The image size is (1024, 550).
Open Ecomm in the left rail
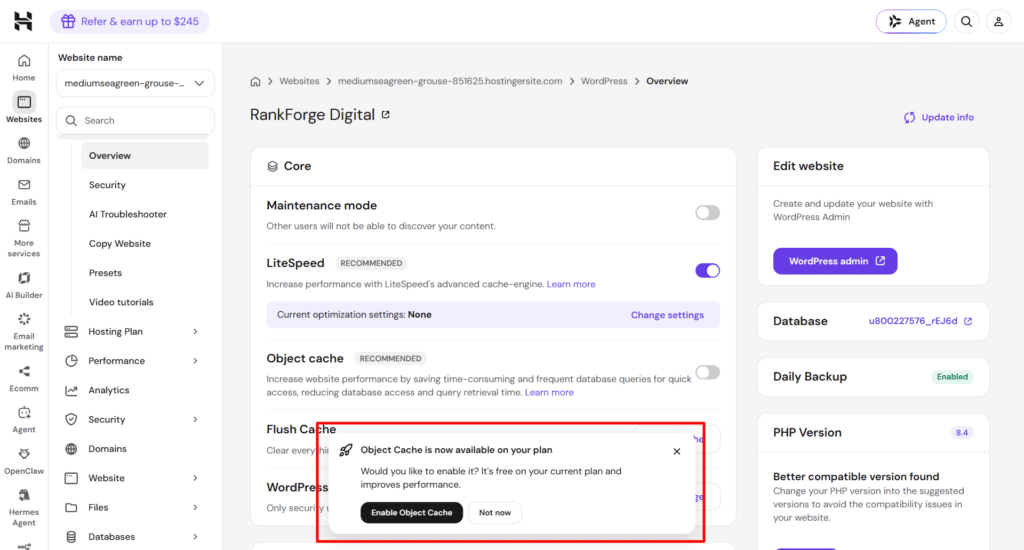(x=24, y=379)
